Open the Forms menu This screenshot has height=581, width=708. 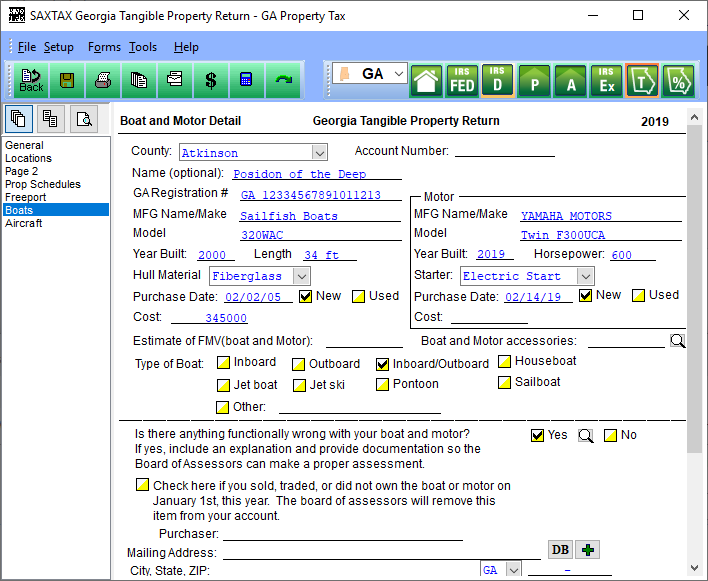104,47
